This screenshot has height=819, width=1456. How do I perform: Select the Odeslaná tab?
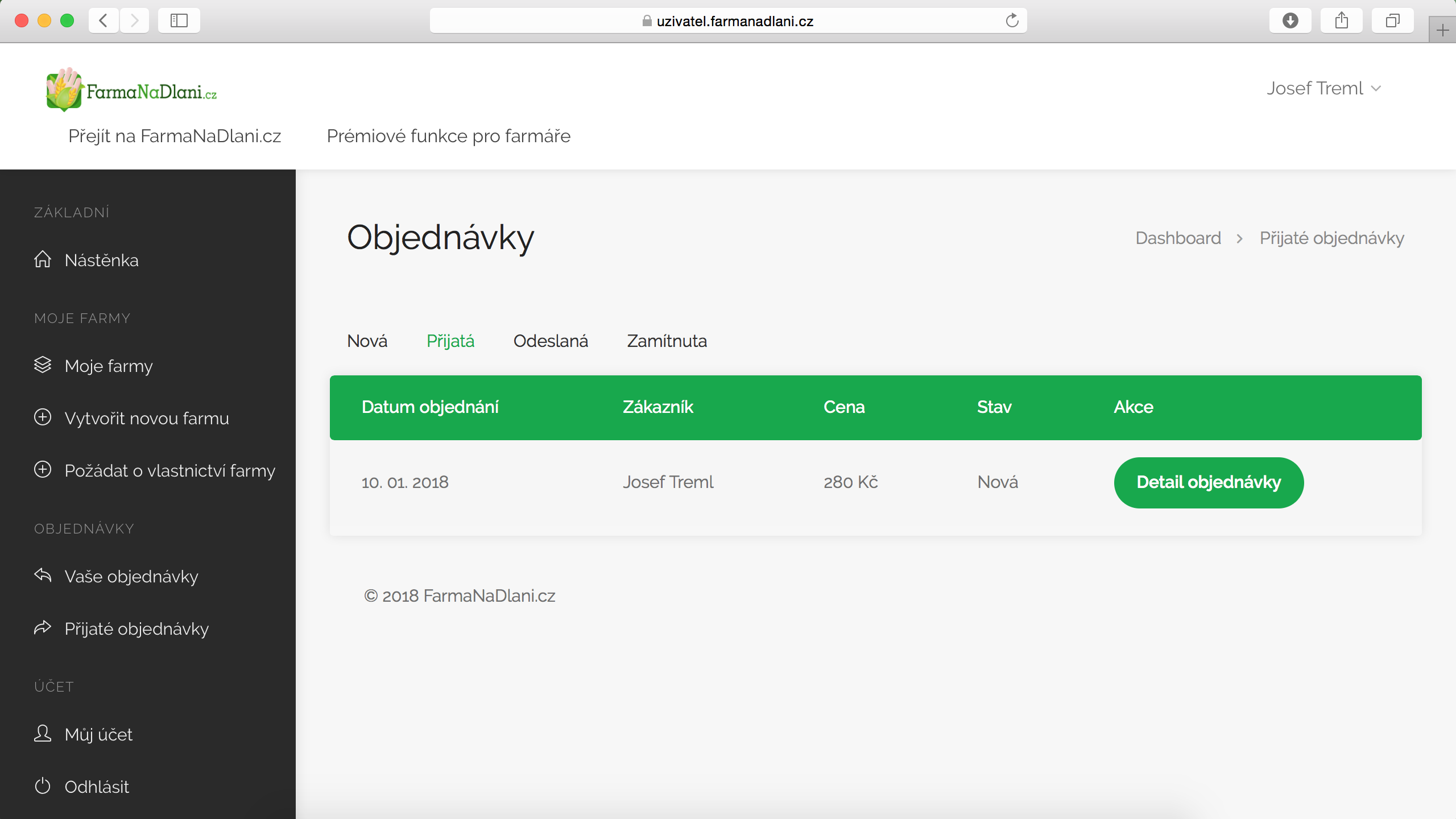(x=550, y=341)
